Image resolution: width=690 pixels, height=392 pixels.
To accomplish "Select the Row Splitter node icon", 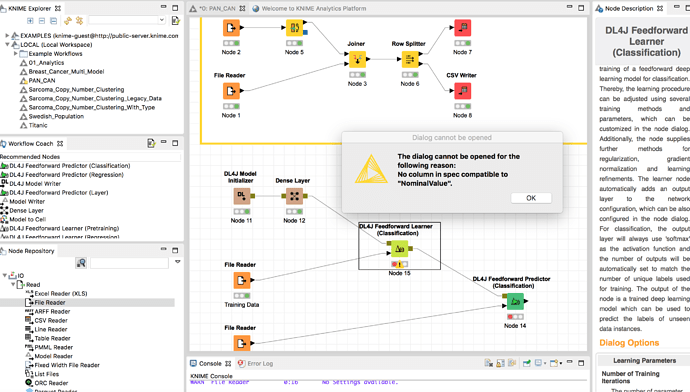I will (x=410, y=59).
